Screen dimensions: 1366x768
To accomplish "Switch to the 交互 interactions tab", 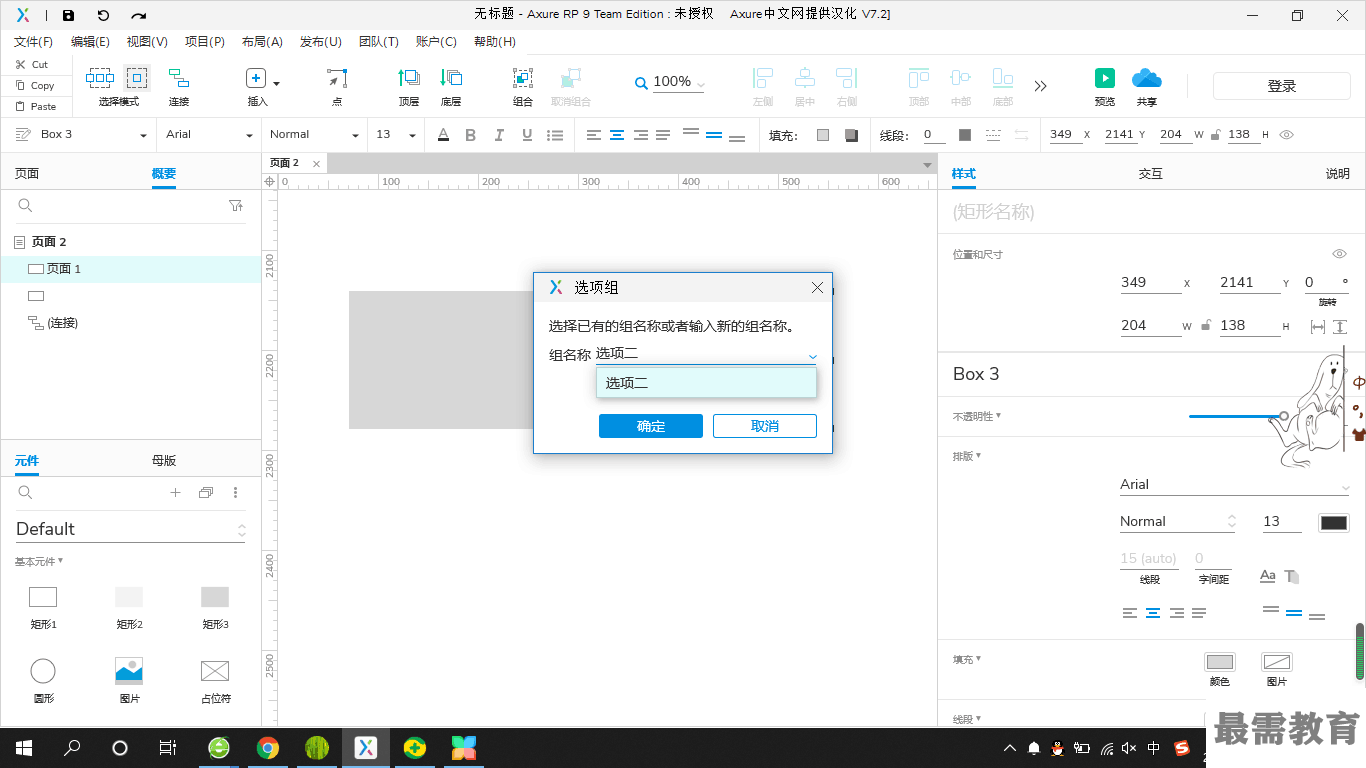I will pos(1151,173).
